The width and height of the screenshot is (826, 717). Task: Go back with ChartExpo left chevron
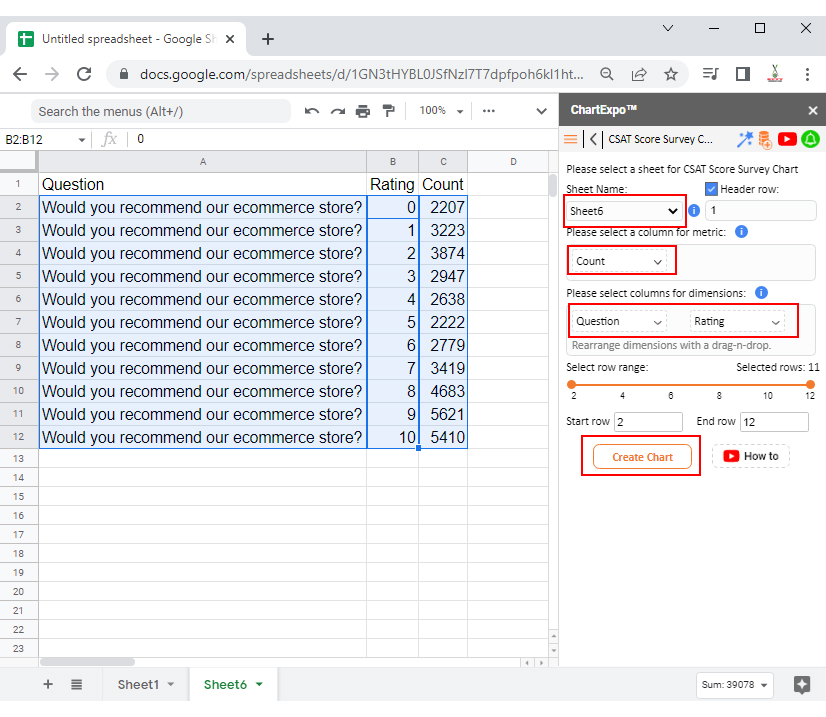(594, 139)
